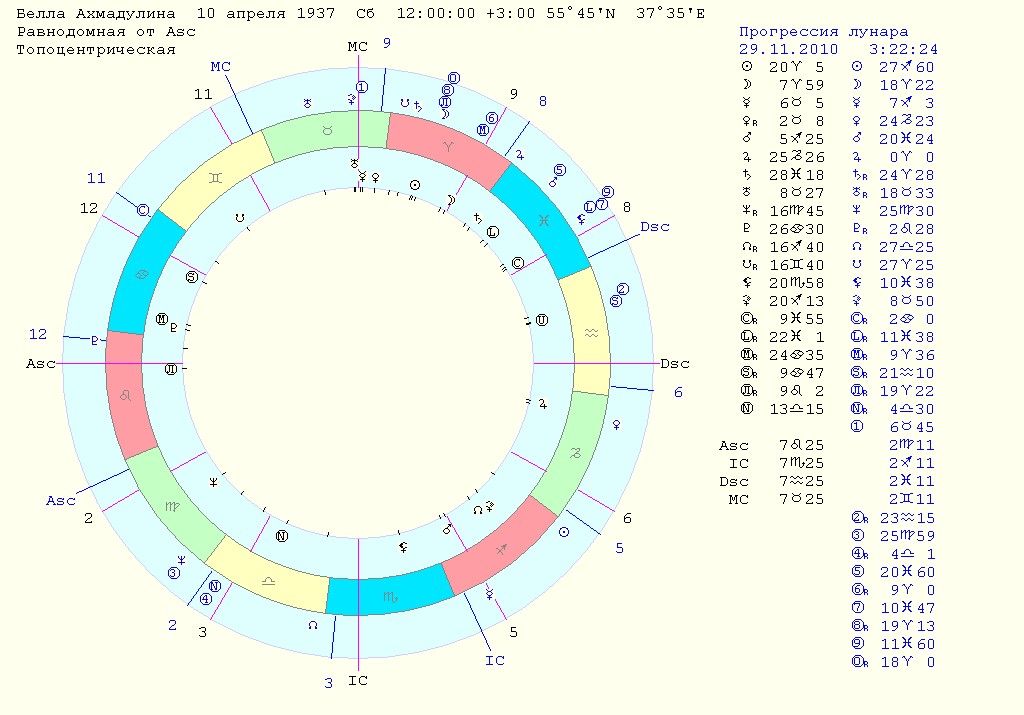Viewport: 1024px width, 715px height.
Task: Click the black MC label atop the chart
Action: tap(358, 46)
